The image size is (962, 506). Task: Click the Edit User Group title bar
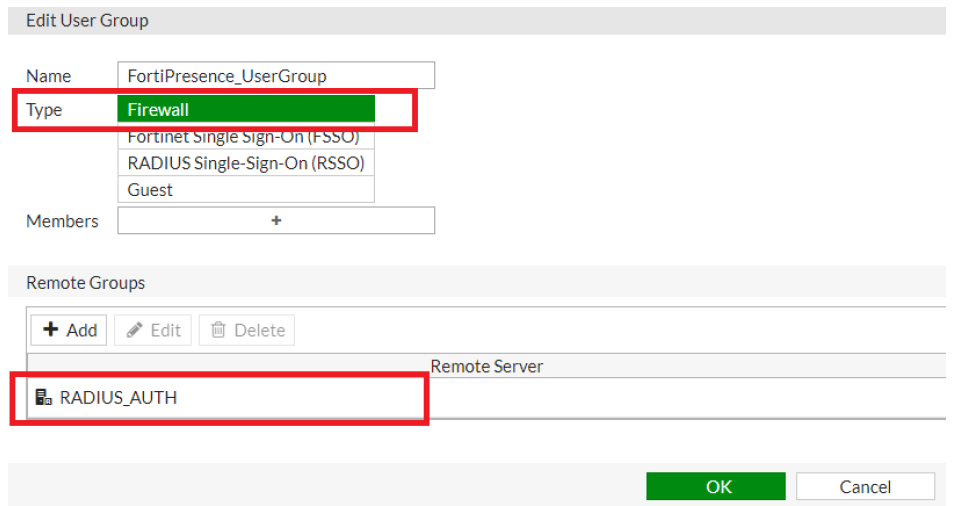pos(87,20)
